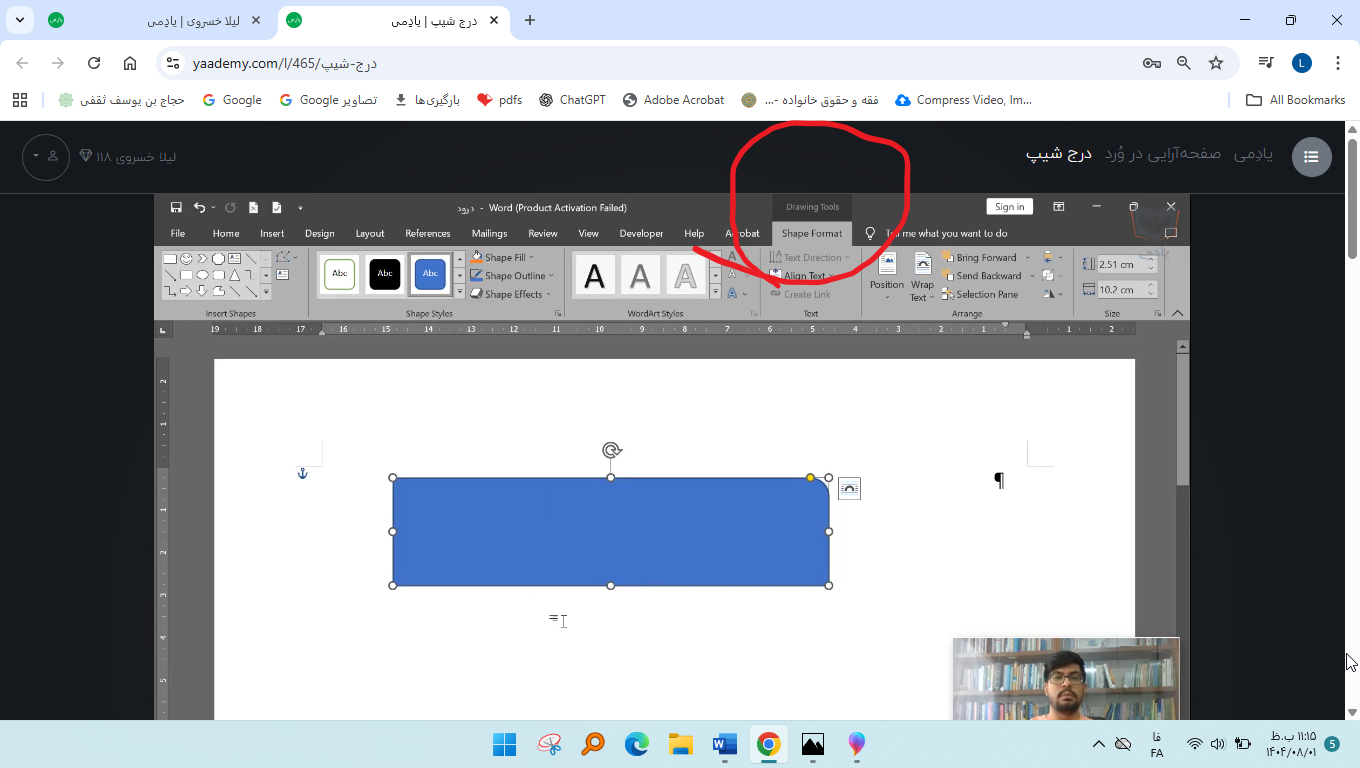1360x768 pixels.
Task: Select the smiley face shape in Insert Shapes
Action: pyautogui.click(x=186, y=258)
